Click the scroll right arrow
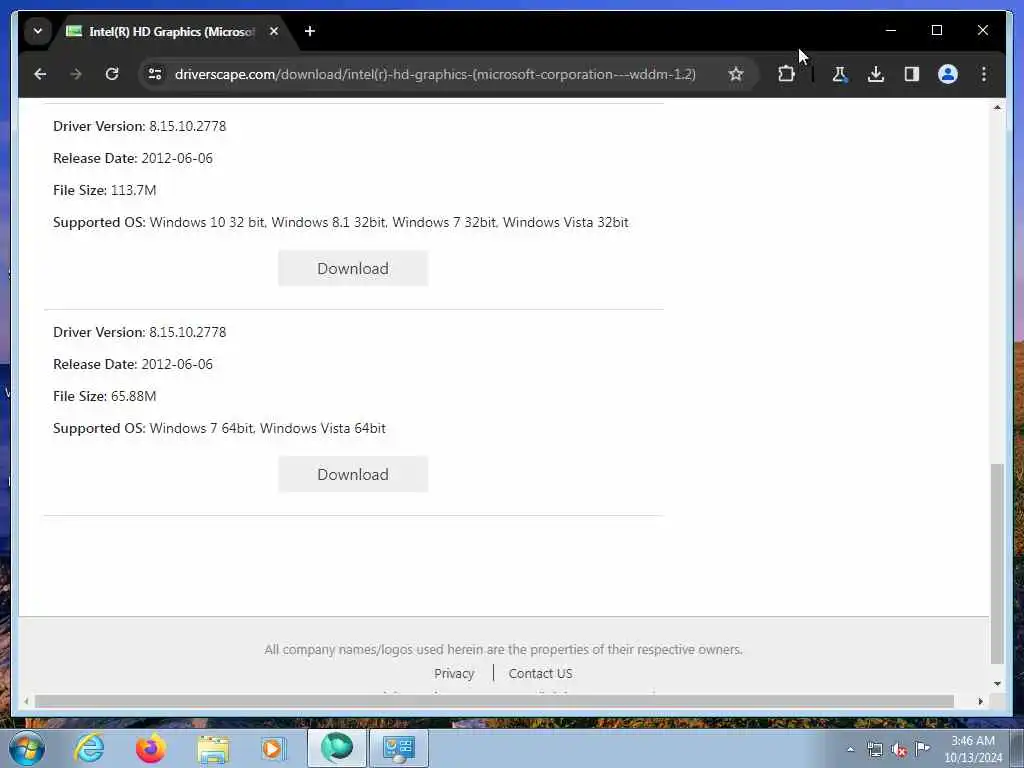The height and width of the screenshot is (768, 1024). [x=980, y=701]
